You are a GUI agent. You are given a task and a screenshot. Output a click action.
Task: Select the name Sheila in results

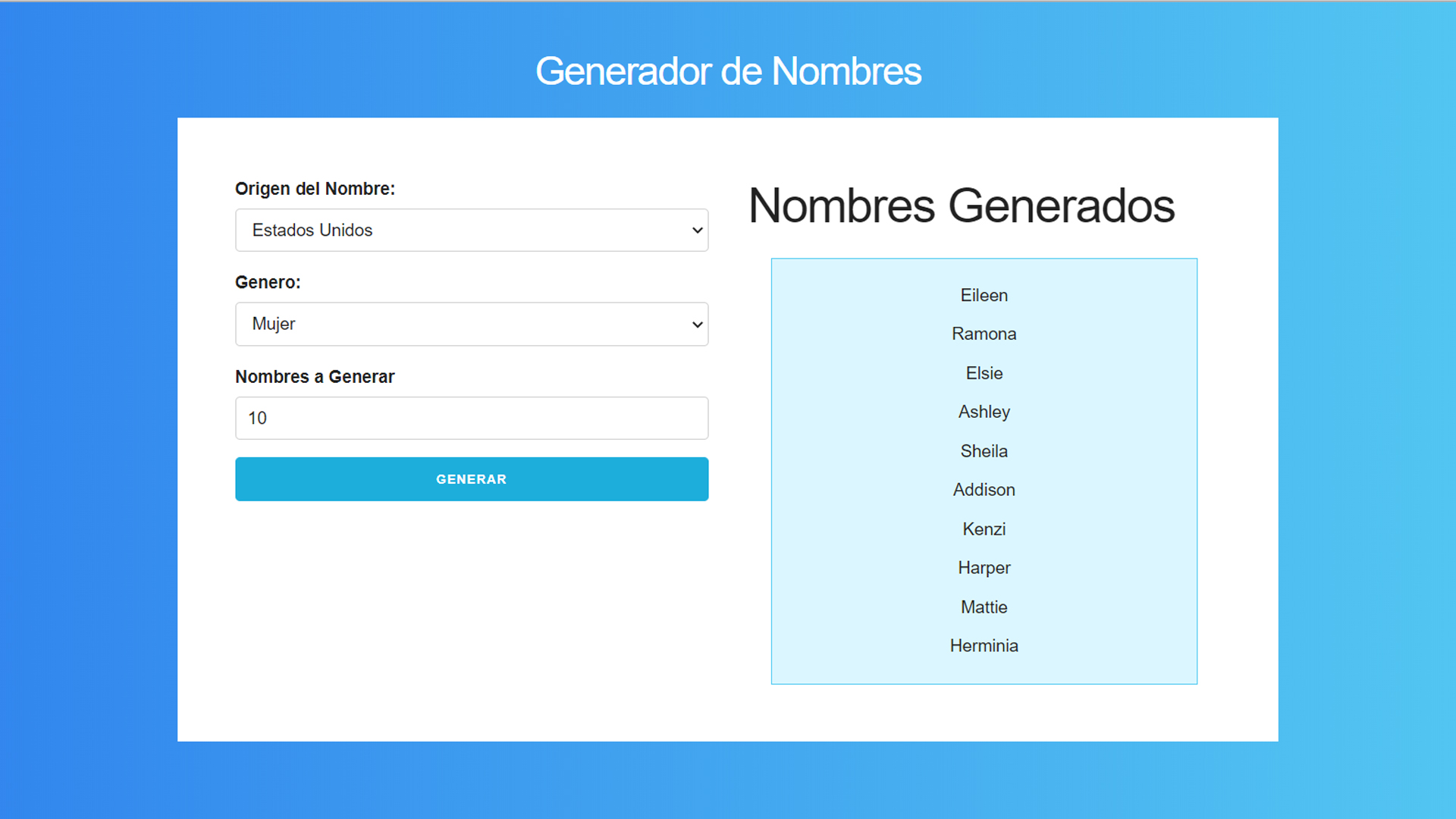tap(984, 451)
